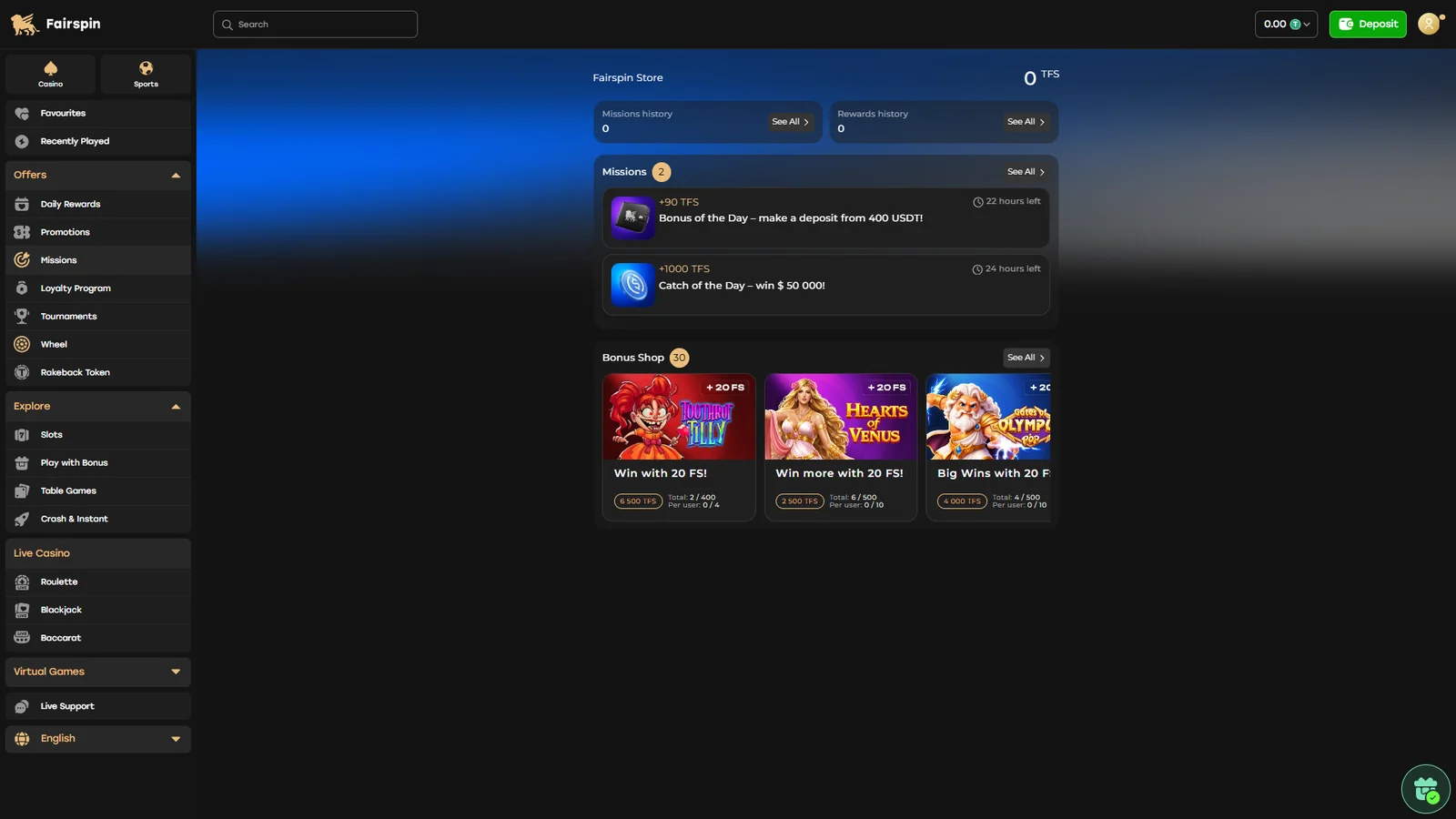Click the Crash & Instant rocket icon

point(22,520)
